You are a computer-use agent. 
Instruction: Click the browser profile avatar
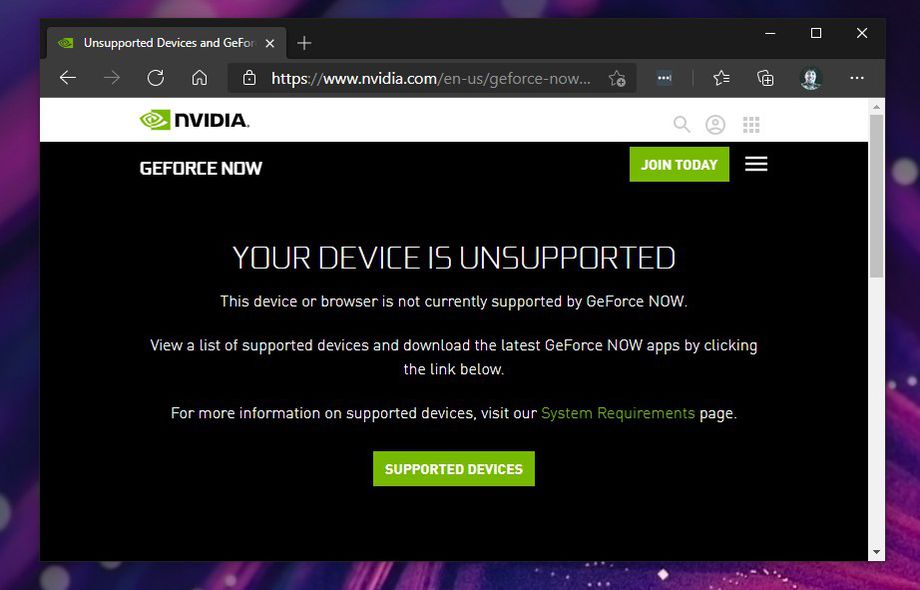tap(811, 78)
